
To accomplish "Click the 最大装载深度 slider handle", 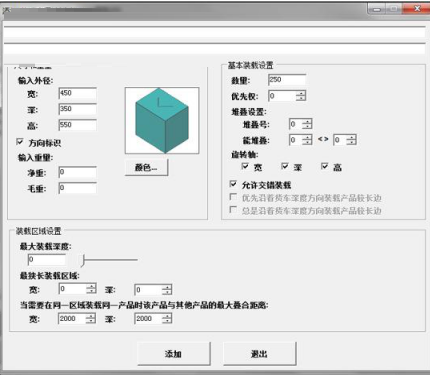I will click(83, 260).
